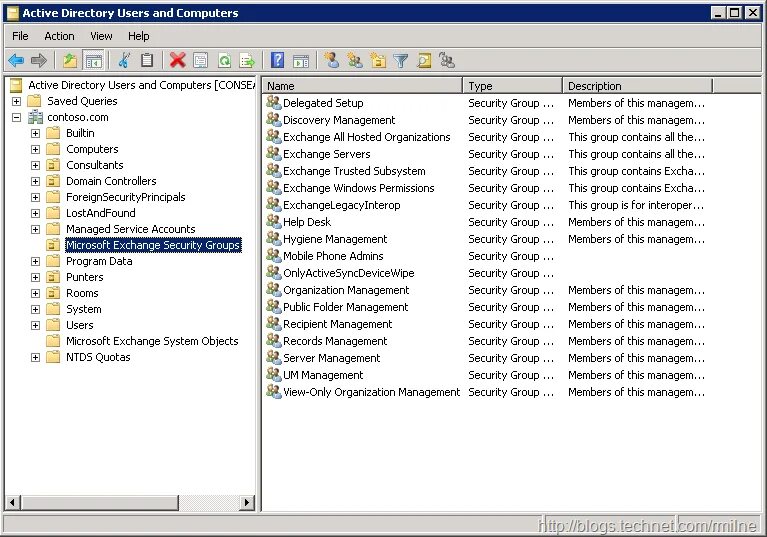Click the Paste clipboard icon
Image resolution: width=767 pixels, height=537 pixels.
pyautogui.click(x=147, y=61)
